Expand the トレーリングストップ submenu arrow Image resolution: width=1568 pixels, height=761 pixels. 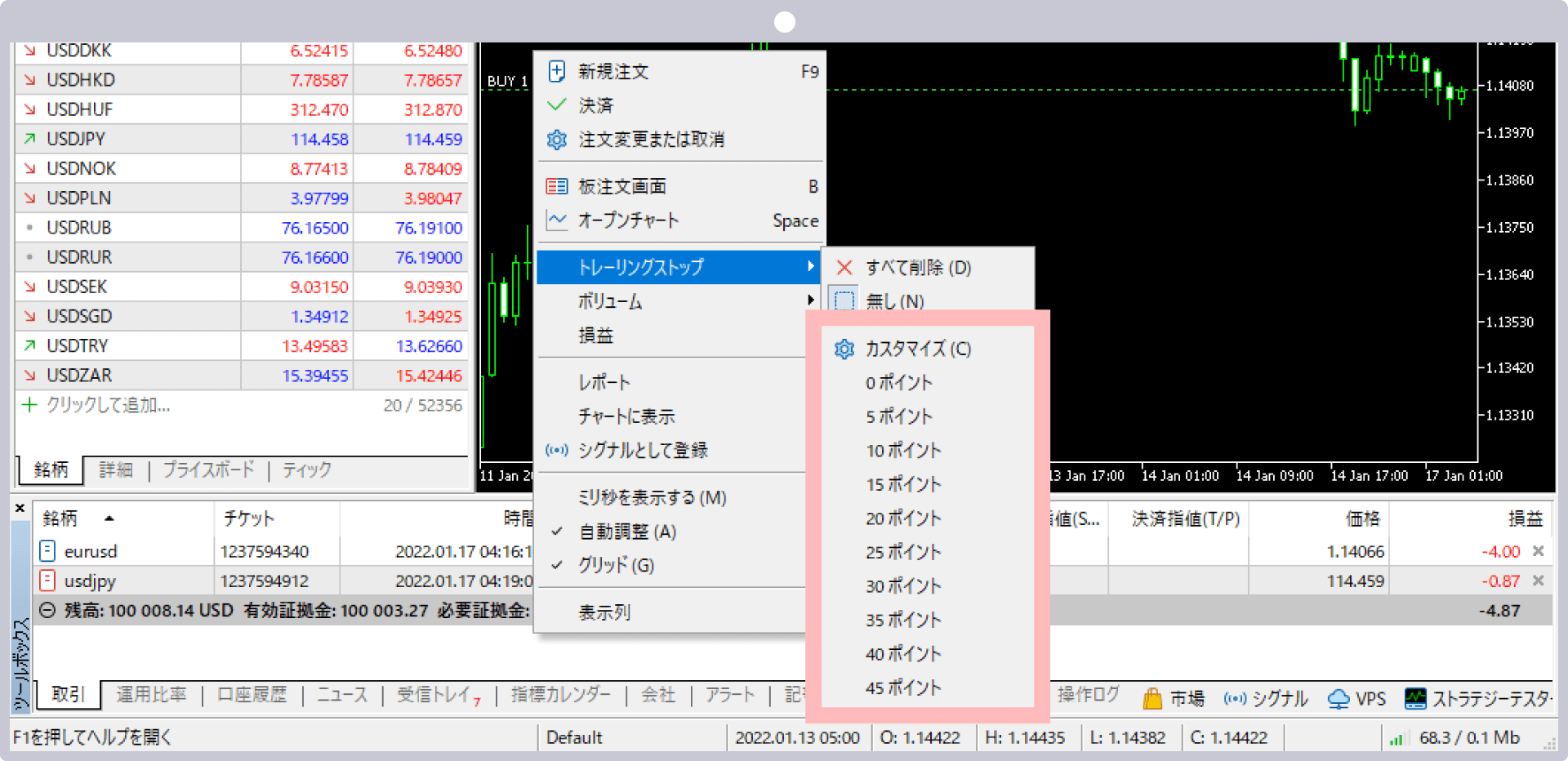tap(810, 266)
